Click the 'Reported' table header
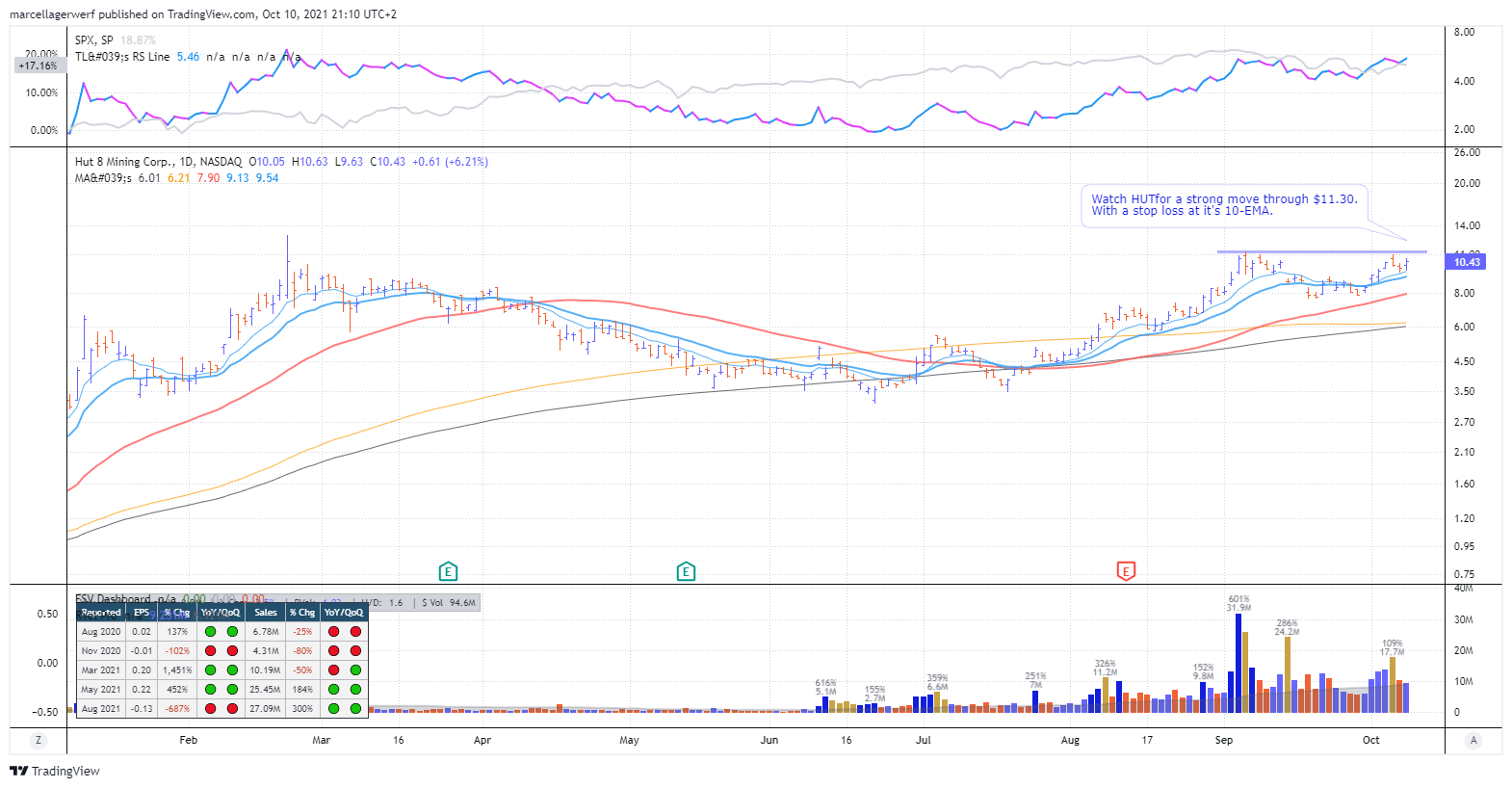Viewport: 1512px width, 788px height. pos(101,613)
